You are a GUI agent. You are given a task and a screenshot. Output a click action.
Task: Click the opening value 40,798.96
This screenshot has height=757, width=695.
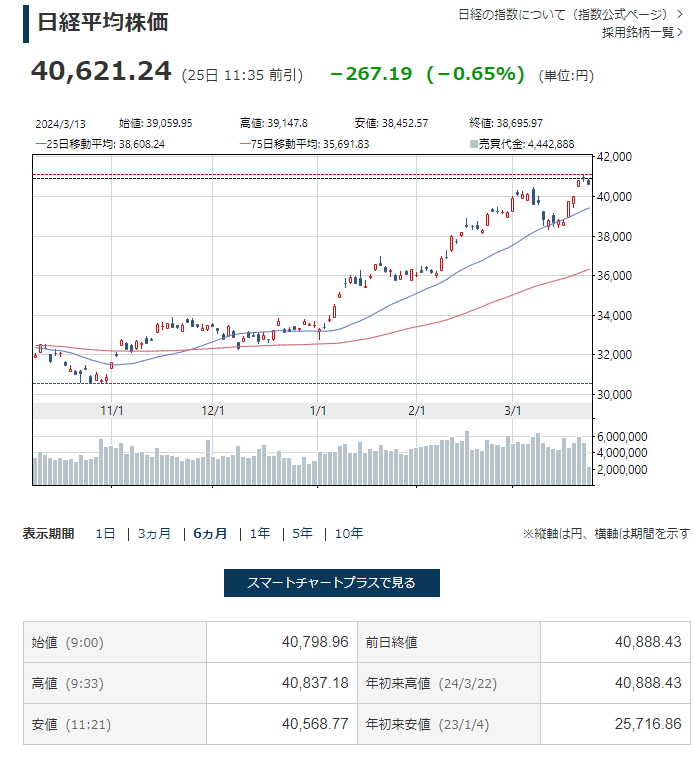click(x=315, y=642)
